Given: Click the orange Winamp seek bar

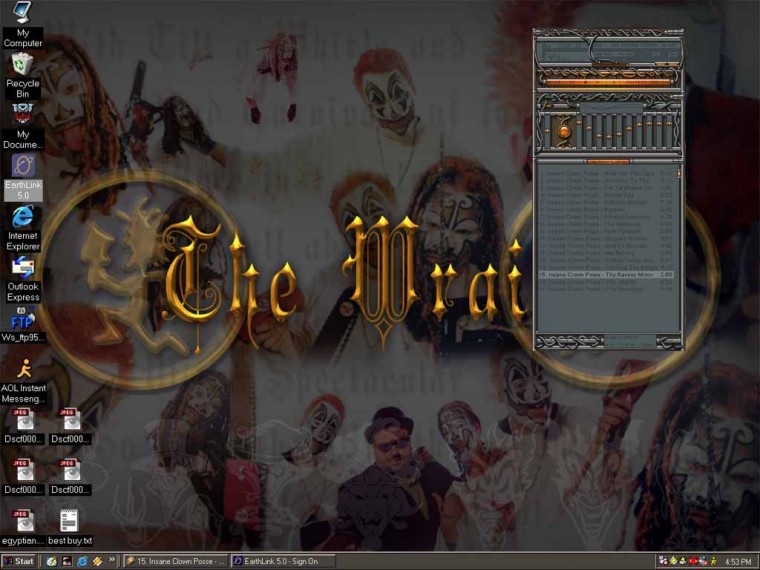Looking at the screenshot, I should pos(609,83).
